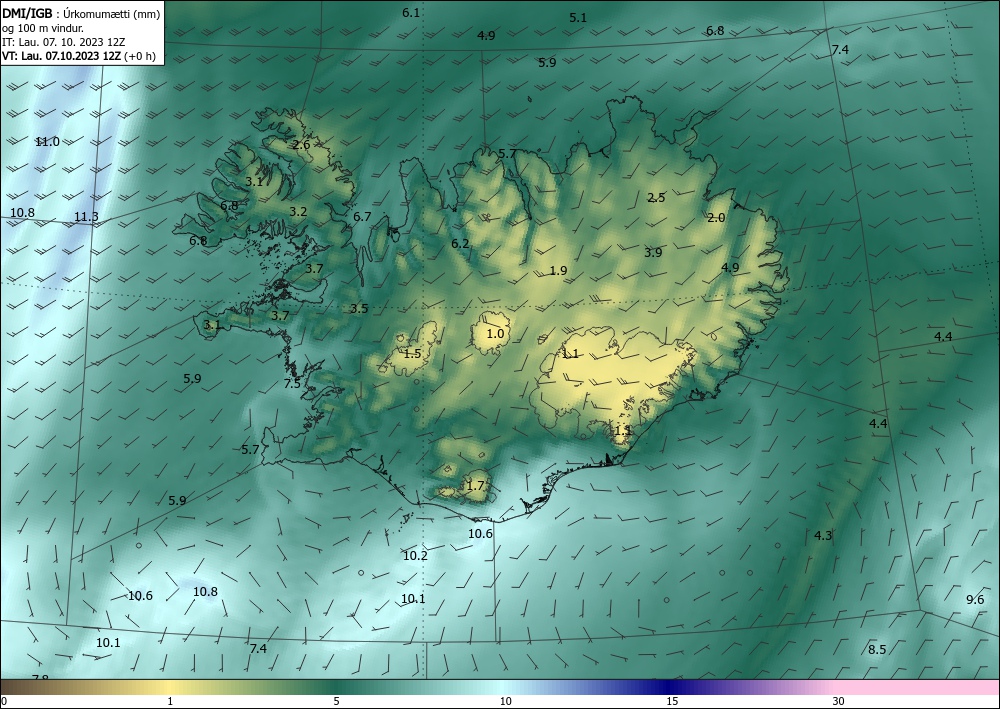The width and height of the screenshot is (1000, 709).
Task: Select the 6.2 value label
Action: click(x=460, y=244)
